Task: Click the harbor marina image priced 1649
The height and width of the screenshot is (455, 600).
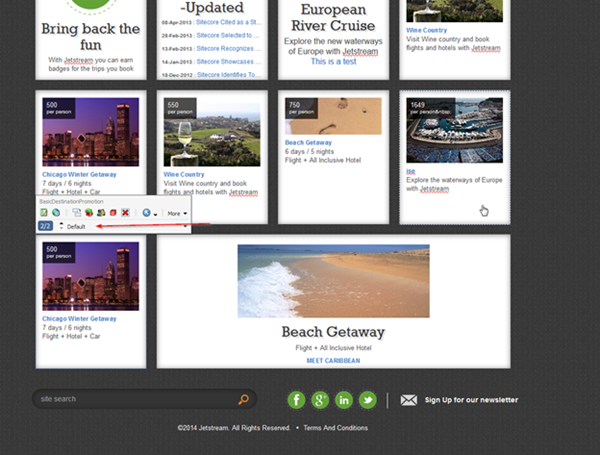Action: click(455, 130)
